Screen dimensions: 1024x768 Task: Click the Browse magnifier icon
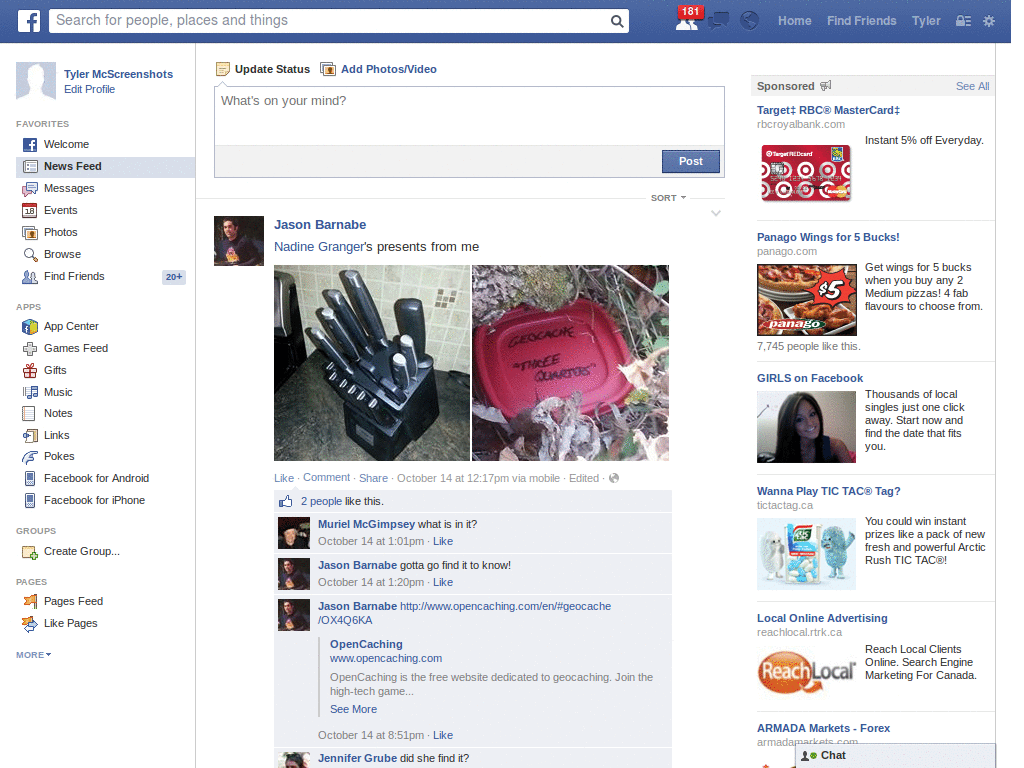point(30,255)
